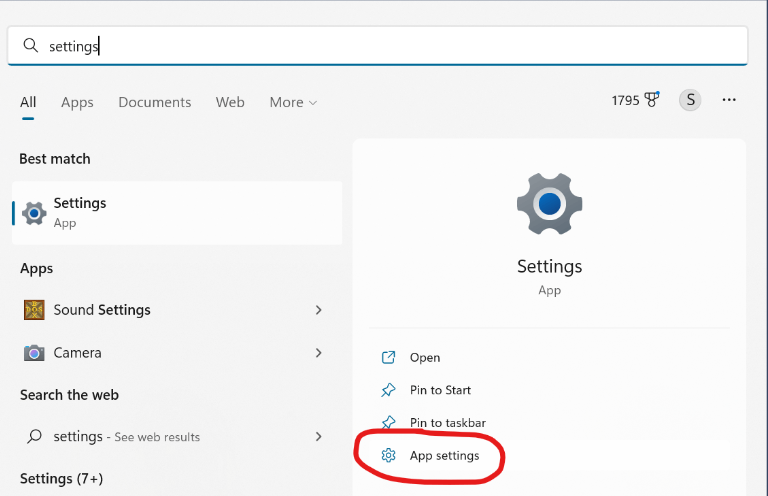Image resolution: width=768 pixels, height=496 pixels.
Task: Click the web search magnifier icon
Action: coord(34,436)
